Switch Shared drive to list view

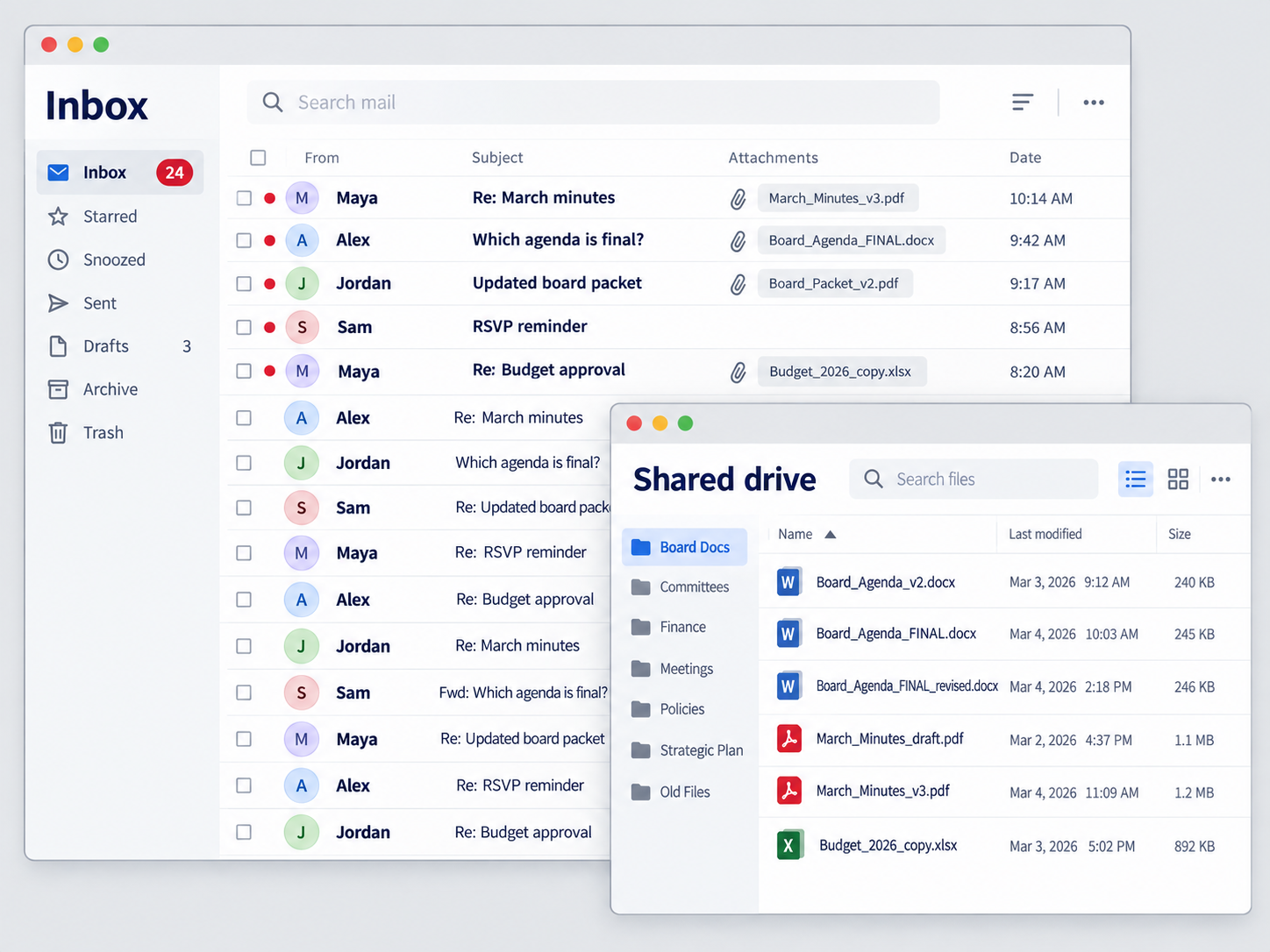(x=1136, y=479)
